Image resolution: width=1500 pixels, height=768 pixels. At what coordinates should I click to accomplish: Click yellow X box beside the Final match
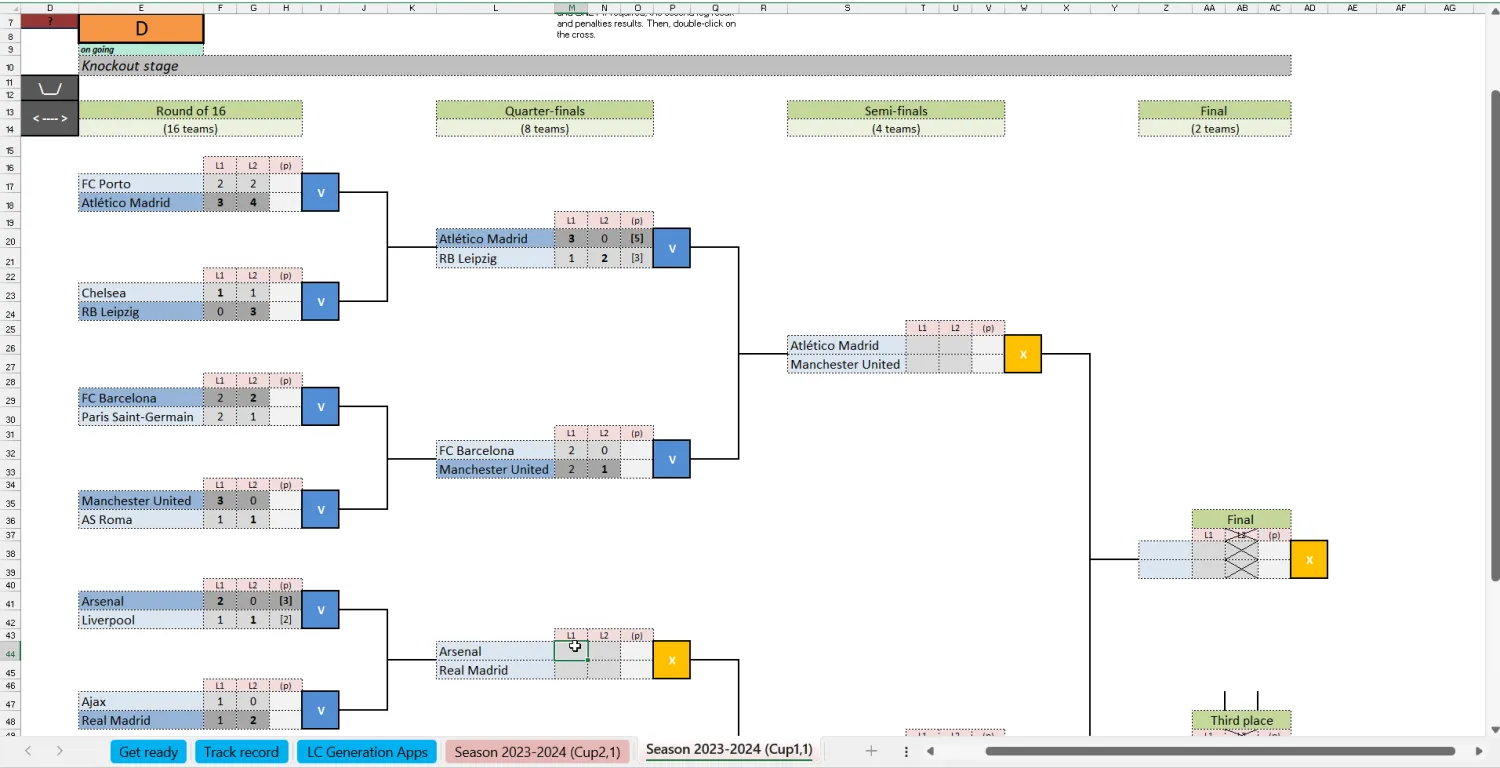tap(1309, 559)
